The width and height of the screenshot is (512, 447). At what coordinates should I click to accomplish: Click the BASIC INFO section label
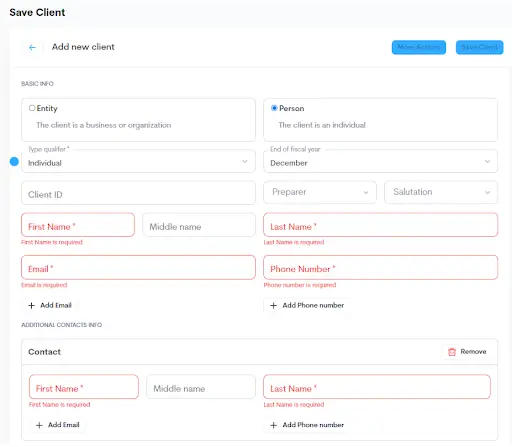(x=37, y=84)
